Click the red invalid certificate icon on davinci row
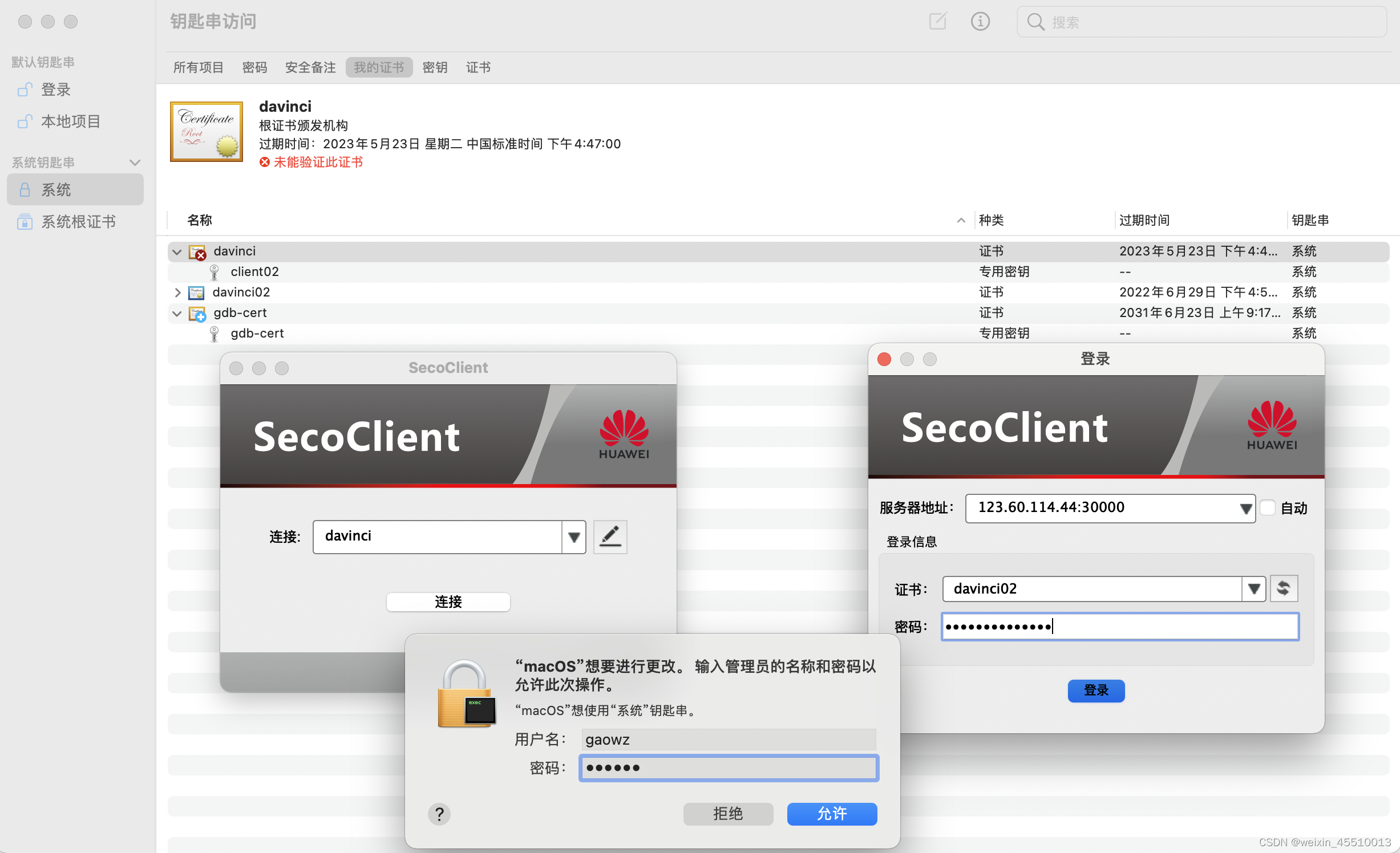Viewport: 1400px width, 853px height. pos(197,252)
